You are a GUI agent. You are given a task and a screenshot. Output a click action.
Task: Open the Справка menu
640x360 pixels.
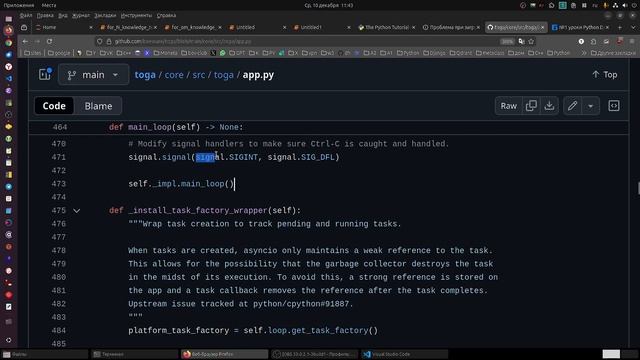(166, 16)
